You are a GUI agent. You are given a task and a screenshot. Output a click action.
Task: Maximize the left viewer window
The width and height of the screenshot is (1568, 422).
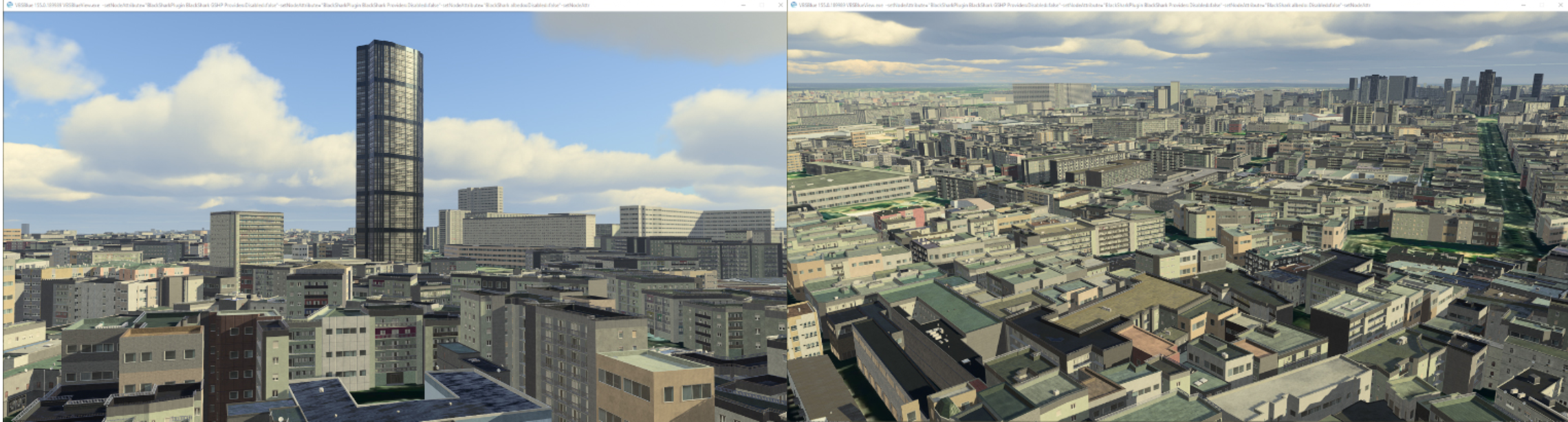tap(762, 5)
